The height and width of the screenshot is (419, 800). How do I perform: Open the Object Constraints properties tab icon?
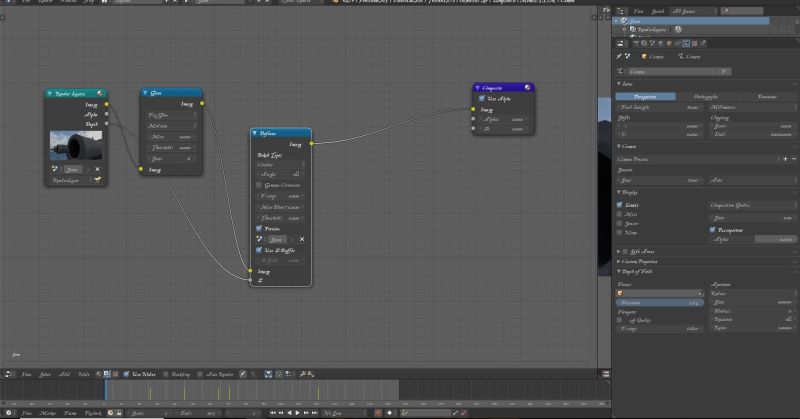678,43
